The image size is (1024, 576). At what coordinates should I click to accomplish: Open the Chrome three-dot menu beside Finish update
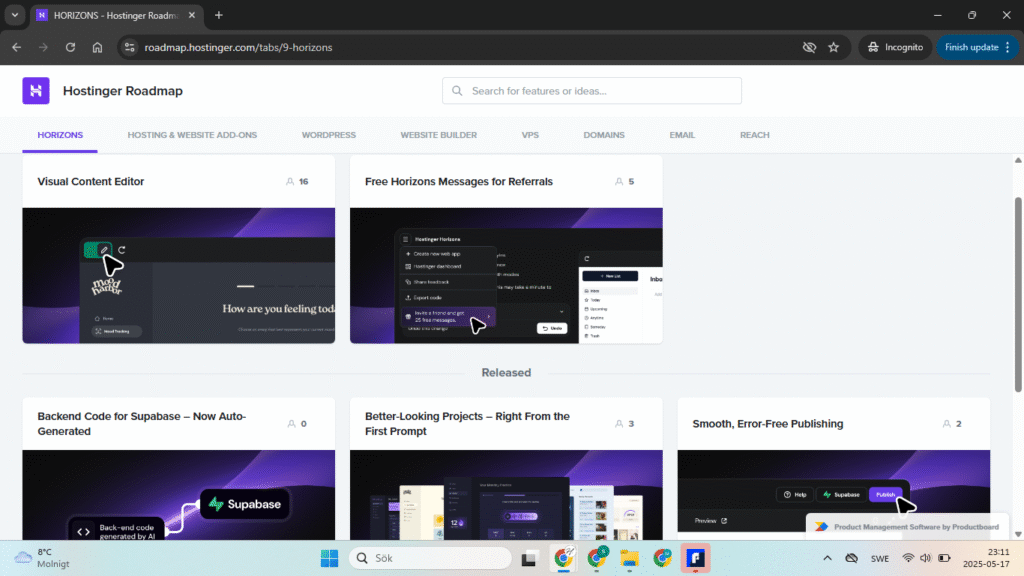[1008, 47]
